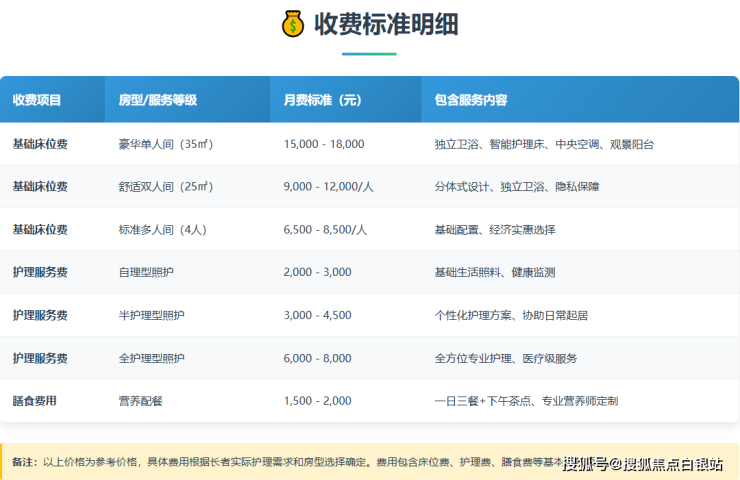This screenshot has width=740, height=480.
Task: Click the 半护理型照护 care level cell
Action: point(151,315)
